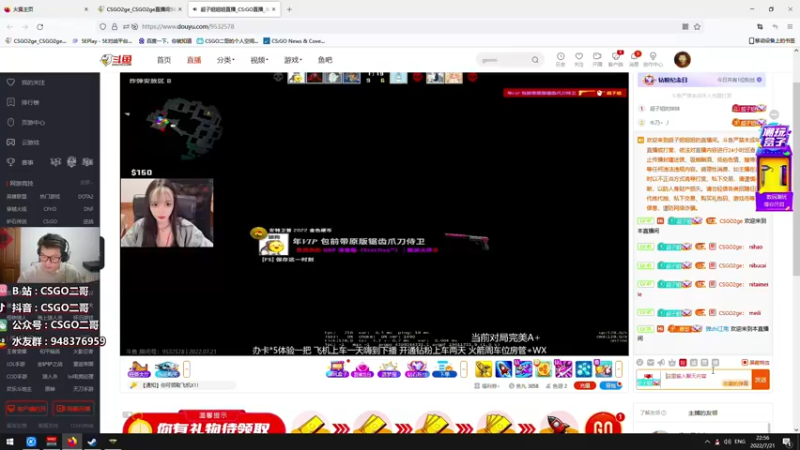Go to 首页 in top navigation
This screenshot has width=800, height=450.
[x=164, y=60]
